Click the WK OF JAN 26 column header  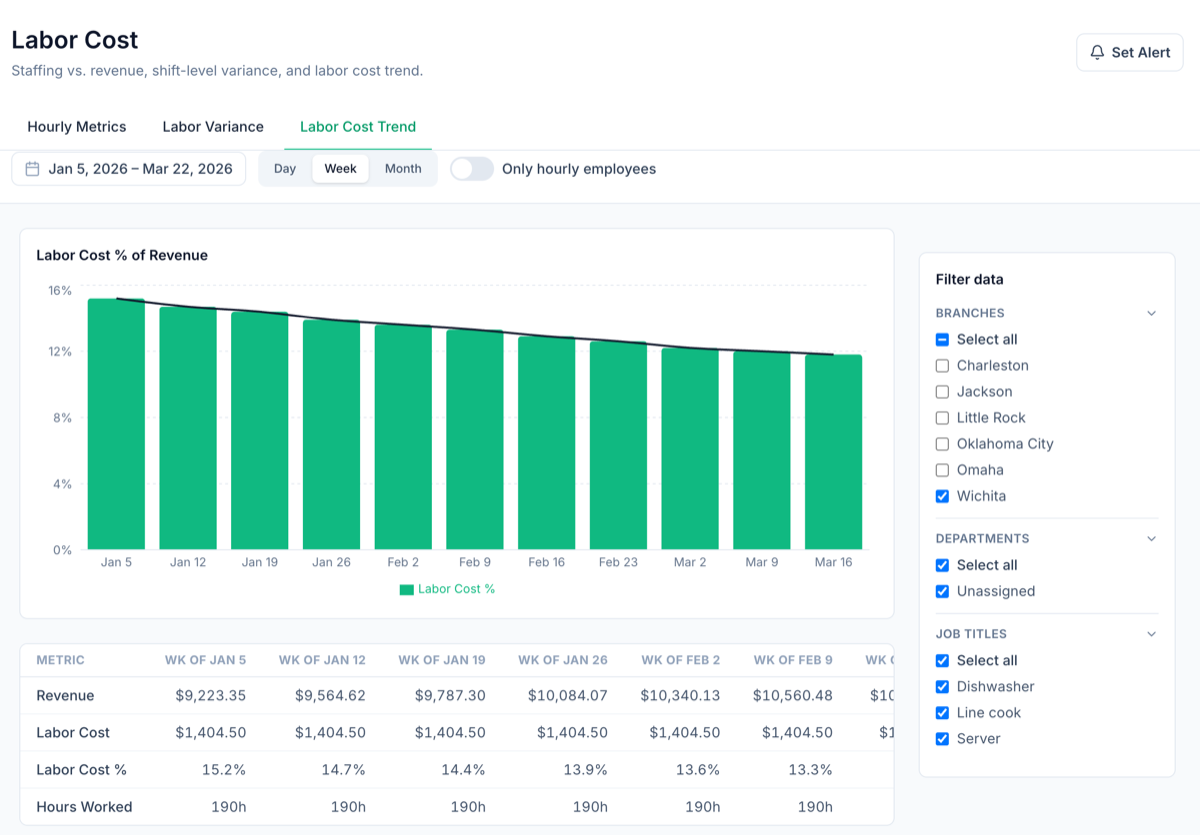pyautogui.click(x=563, y=660)
